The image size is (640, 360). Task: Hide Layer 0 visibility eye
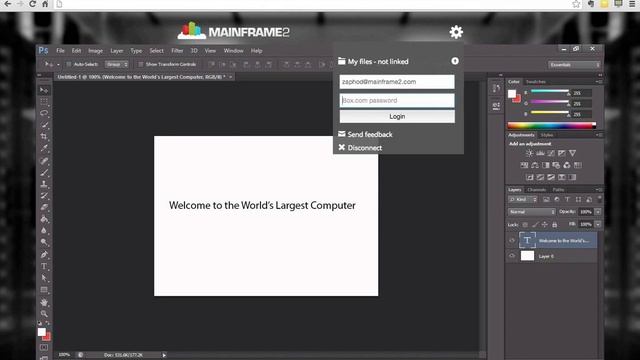coord(512,256)
